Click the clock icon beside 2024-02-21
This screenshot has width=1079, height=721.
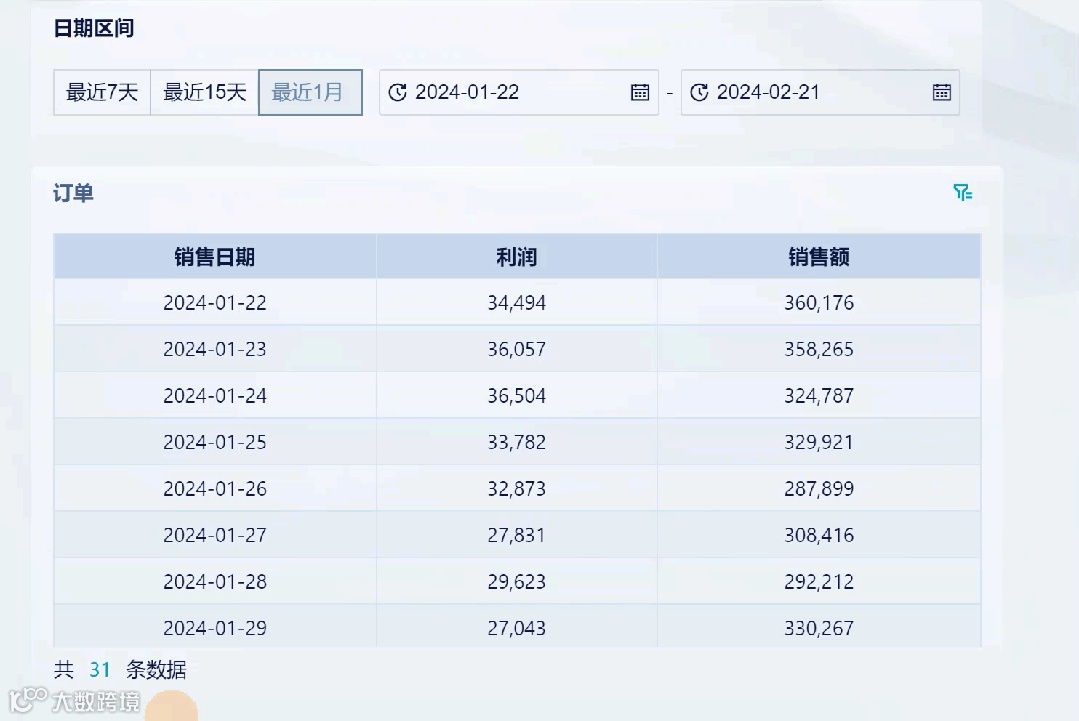(x=699, y=92)
